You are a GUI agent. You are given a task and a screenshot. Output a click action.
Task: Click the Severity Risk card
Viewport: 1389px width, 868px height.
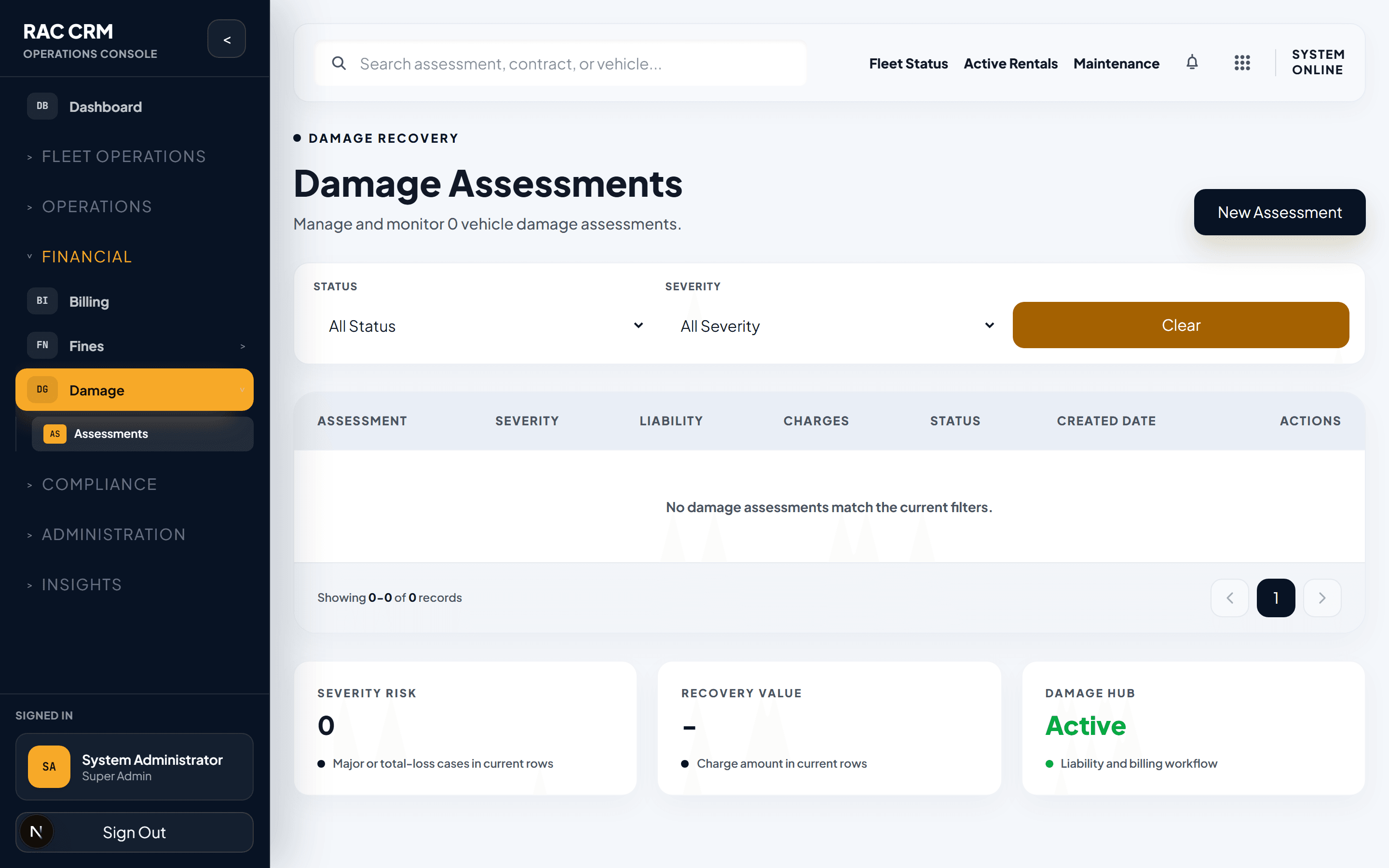coord(465,728)
